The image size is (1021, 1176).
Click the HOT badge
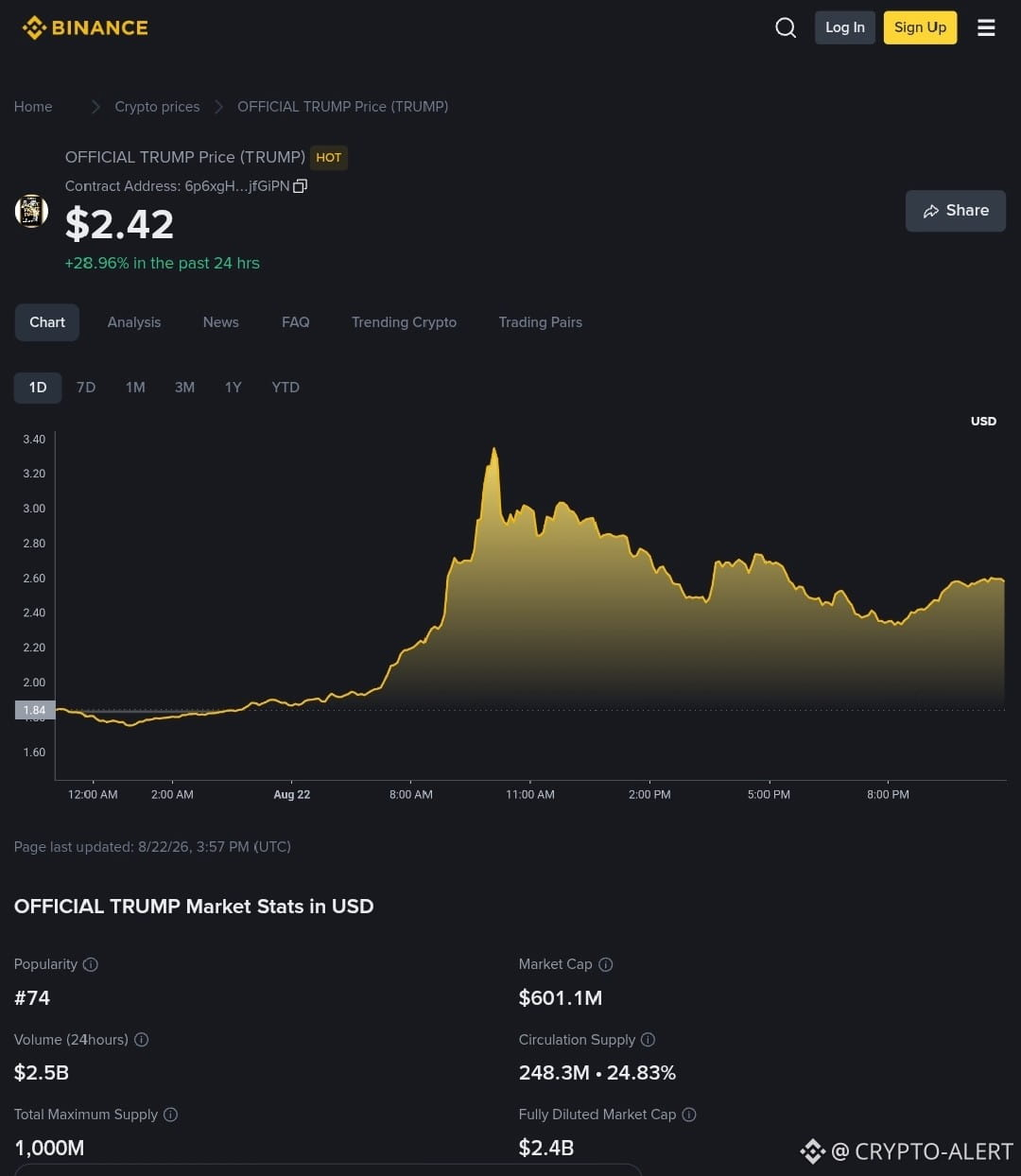click(329, 158)
